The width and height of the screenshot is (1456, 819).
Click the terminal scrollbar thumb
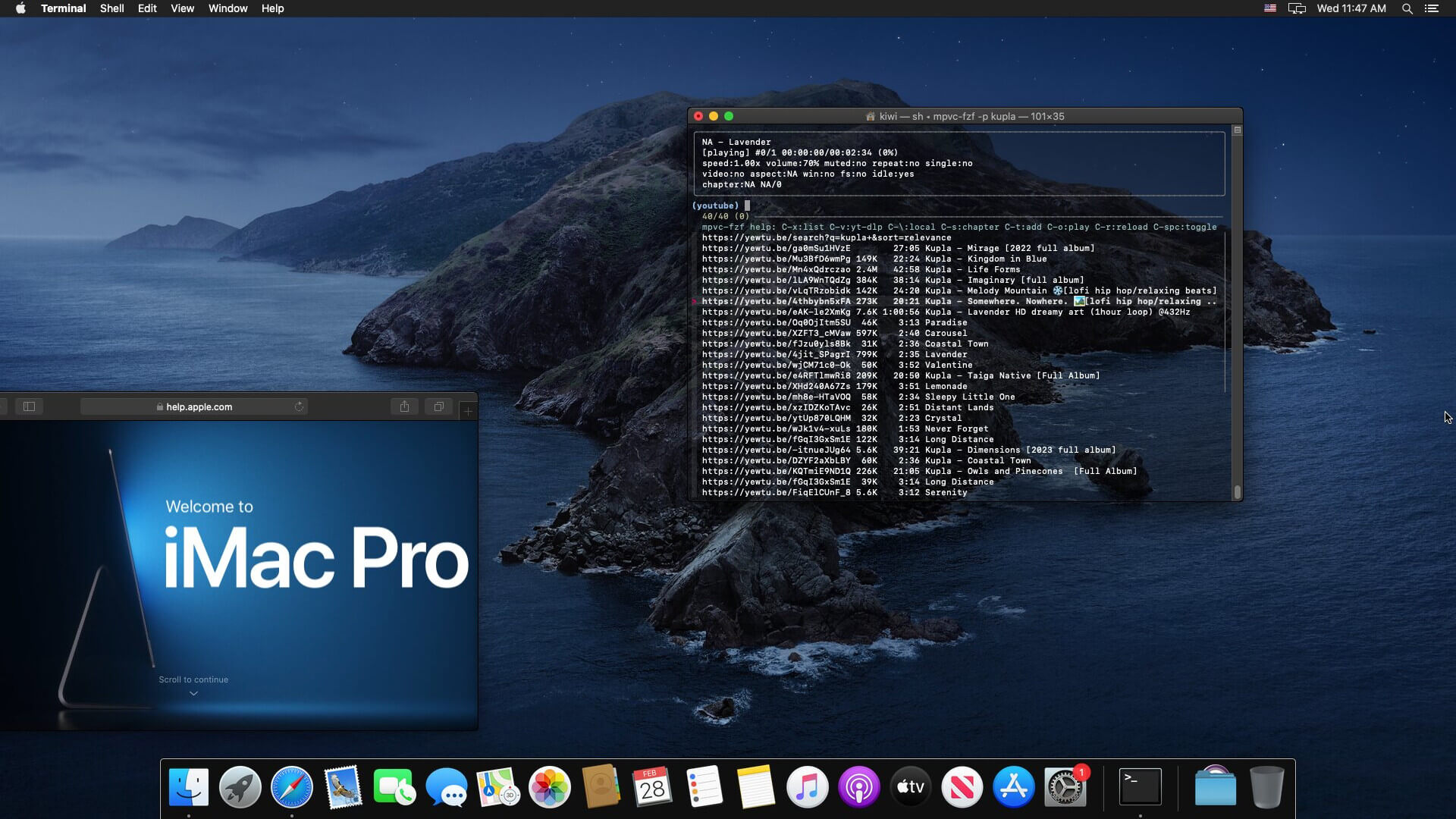[1237, 491]
